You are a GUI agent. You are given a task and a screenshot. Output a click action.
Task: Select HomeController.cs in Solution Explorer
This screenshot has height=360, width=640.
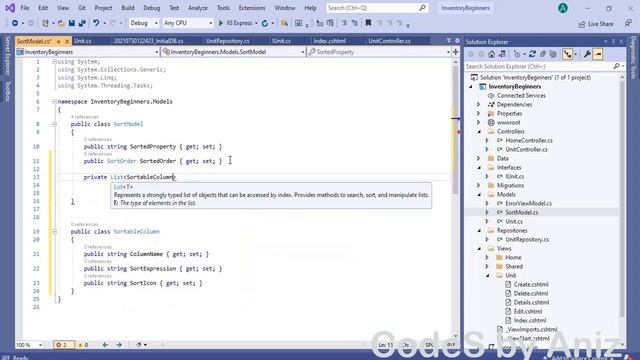click(529, 140)
